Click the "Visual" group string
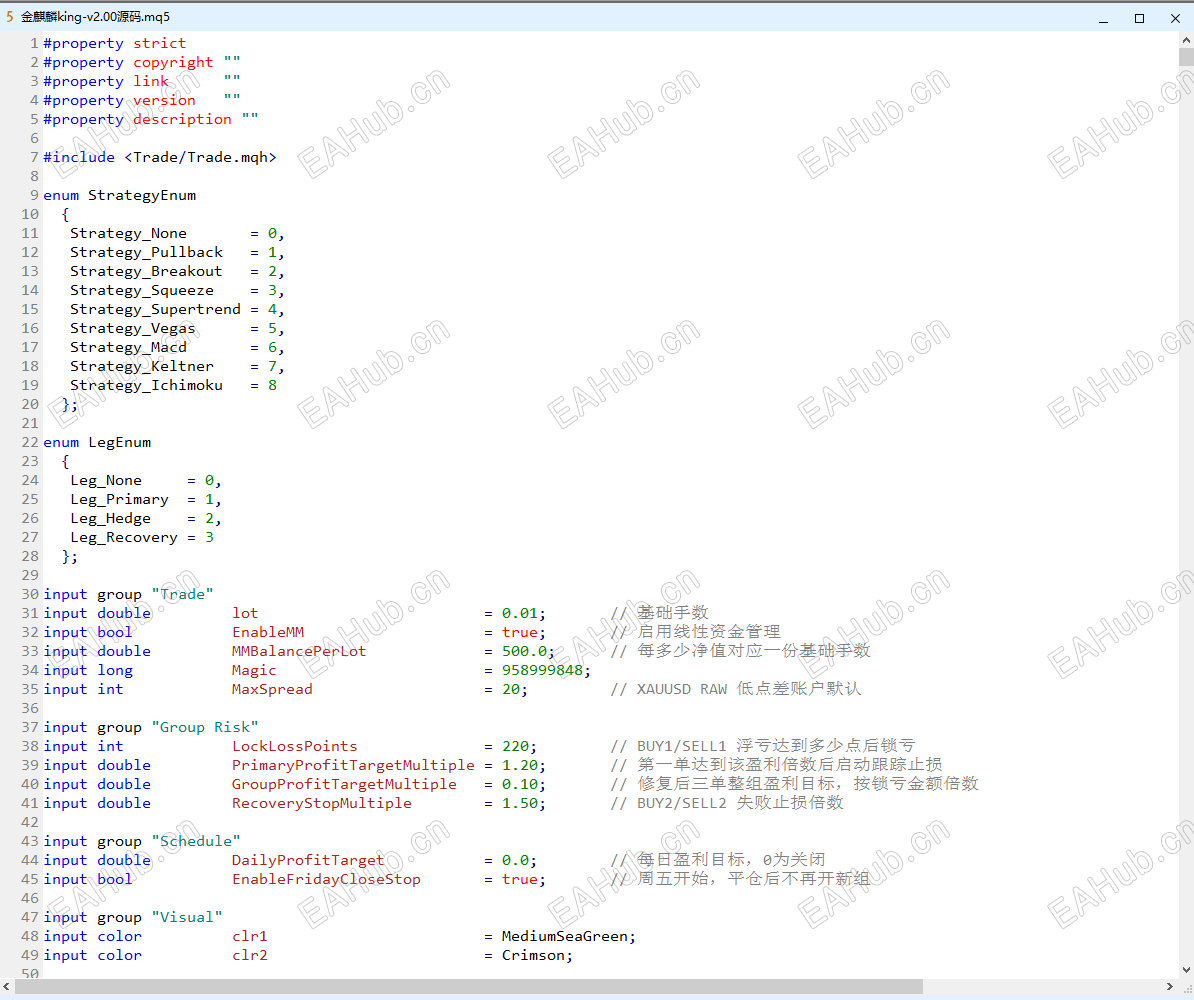This screenshot has height=1000, width=1194. [187, 917]
